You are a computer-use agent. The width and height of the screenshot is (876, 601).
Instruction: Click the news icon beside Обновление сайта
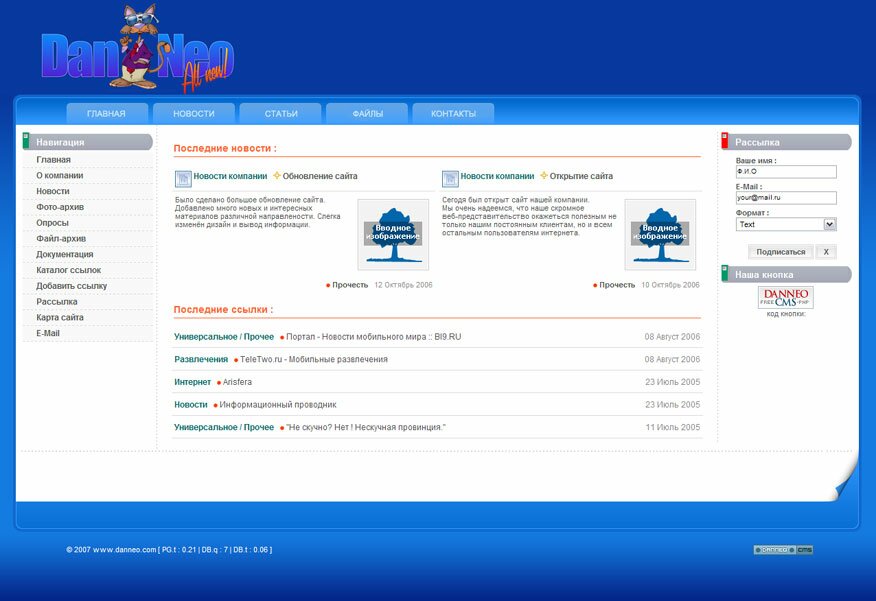point(183,178)
